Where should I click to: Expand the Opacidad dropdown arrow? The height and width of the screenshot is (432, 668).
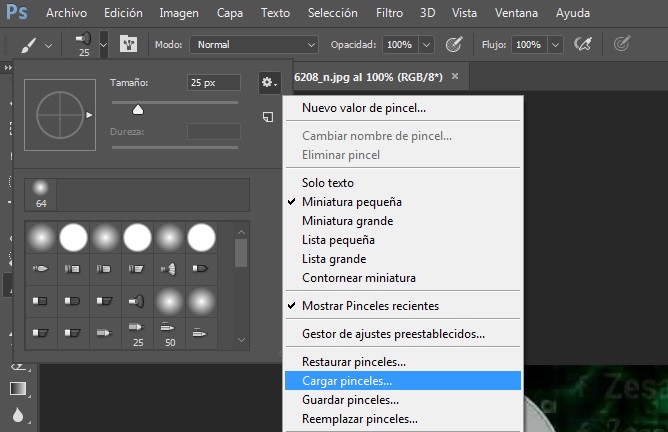[x=427, y=45]
